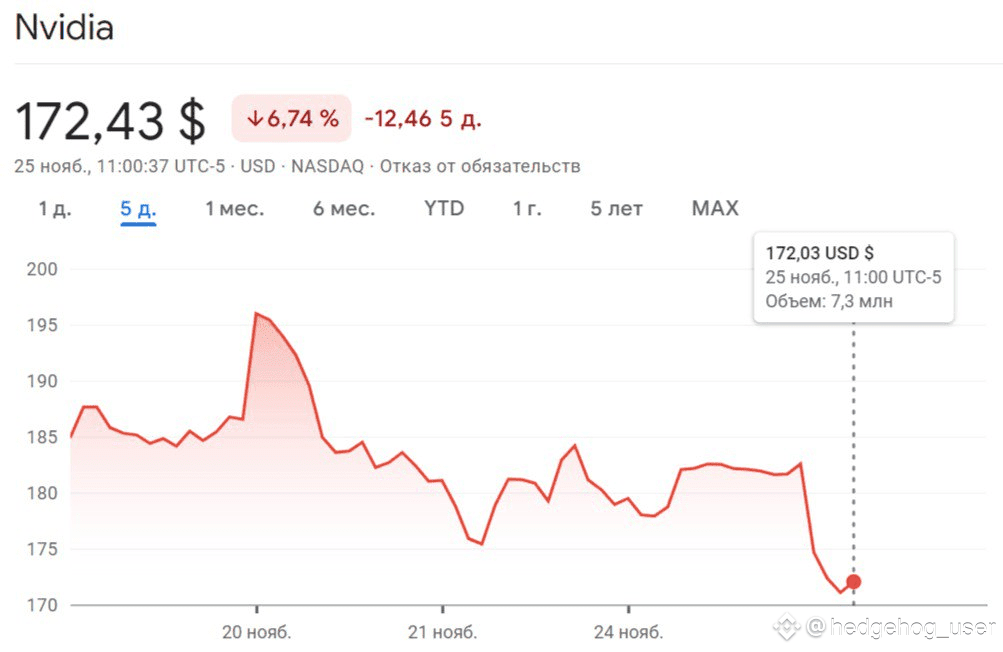The width and height of the screenshot is (1003, 652).
Task: Show the MAX time range
Action: coord(715,209)
